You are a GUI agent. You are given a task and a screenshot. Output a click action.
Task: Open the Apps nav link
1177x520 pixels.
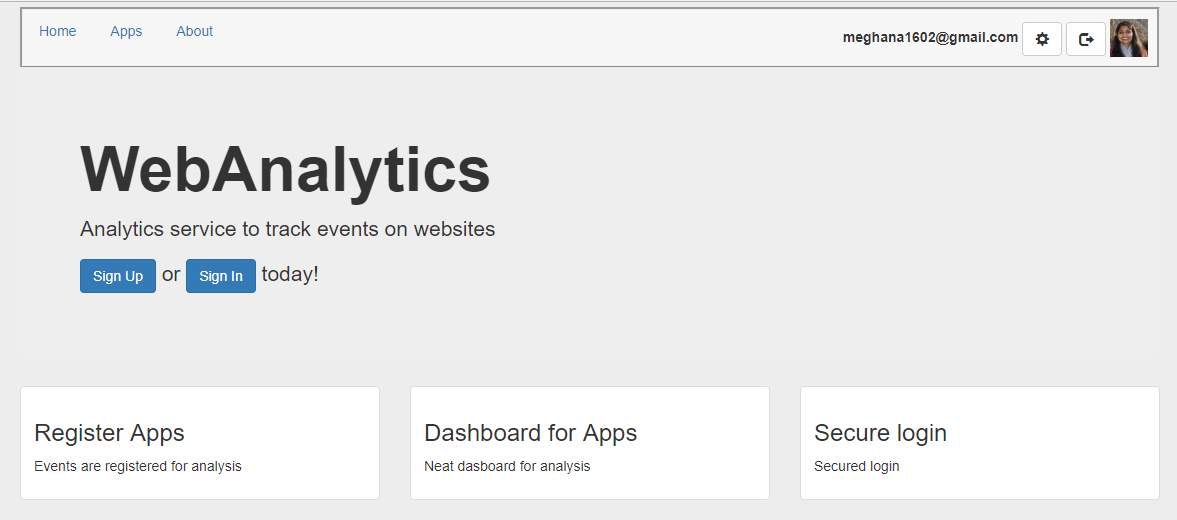[x=126, y=31]
